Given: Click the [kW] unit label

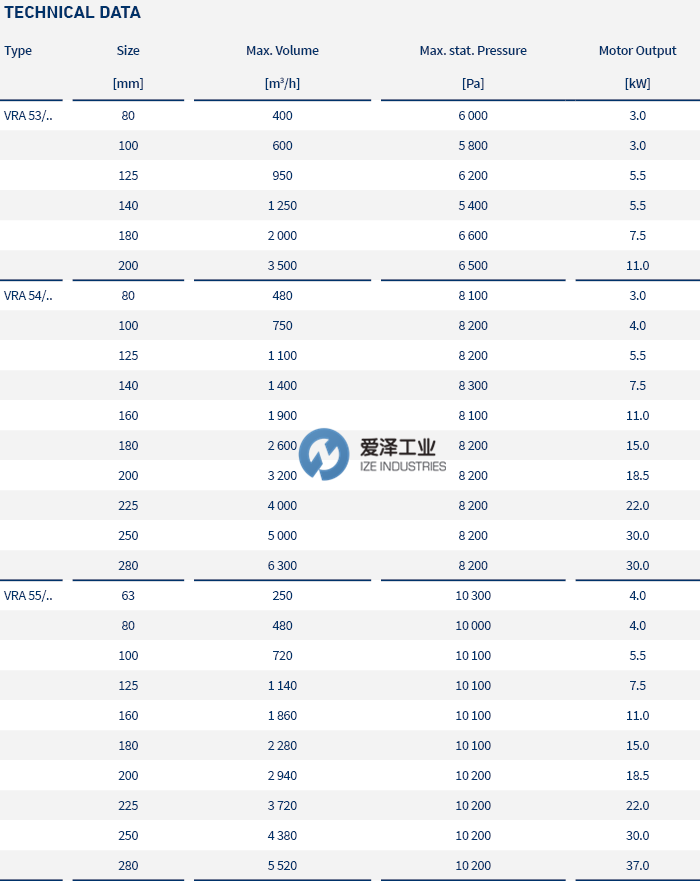Looking at the screenshot, I should tap(637, 84).
